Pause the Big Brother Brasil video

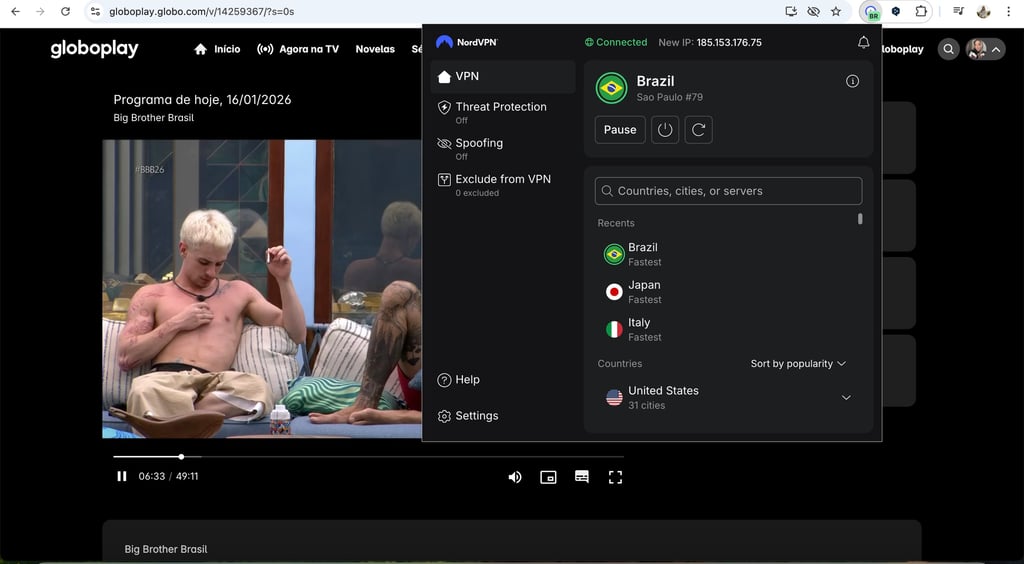pos(121,477)
